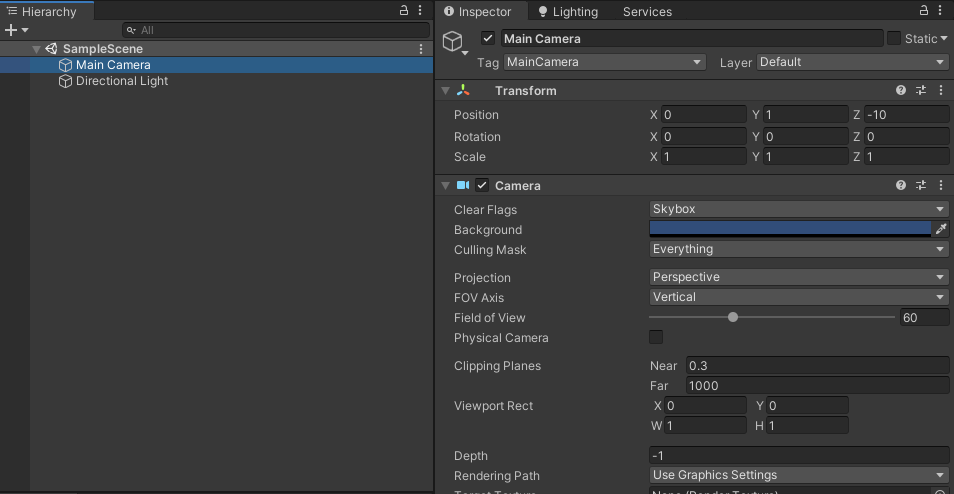Viewport: 954px width, 494px height.
Task: Lock the Hierarchy panel with the padlock
Action: tap(403, 10)
